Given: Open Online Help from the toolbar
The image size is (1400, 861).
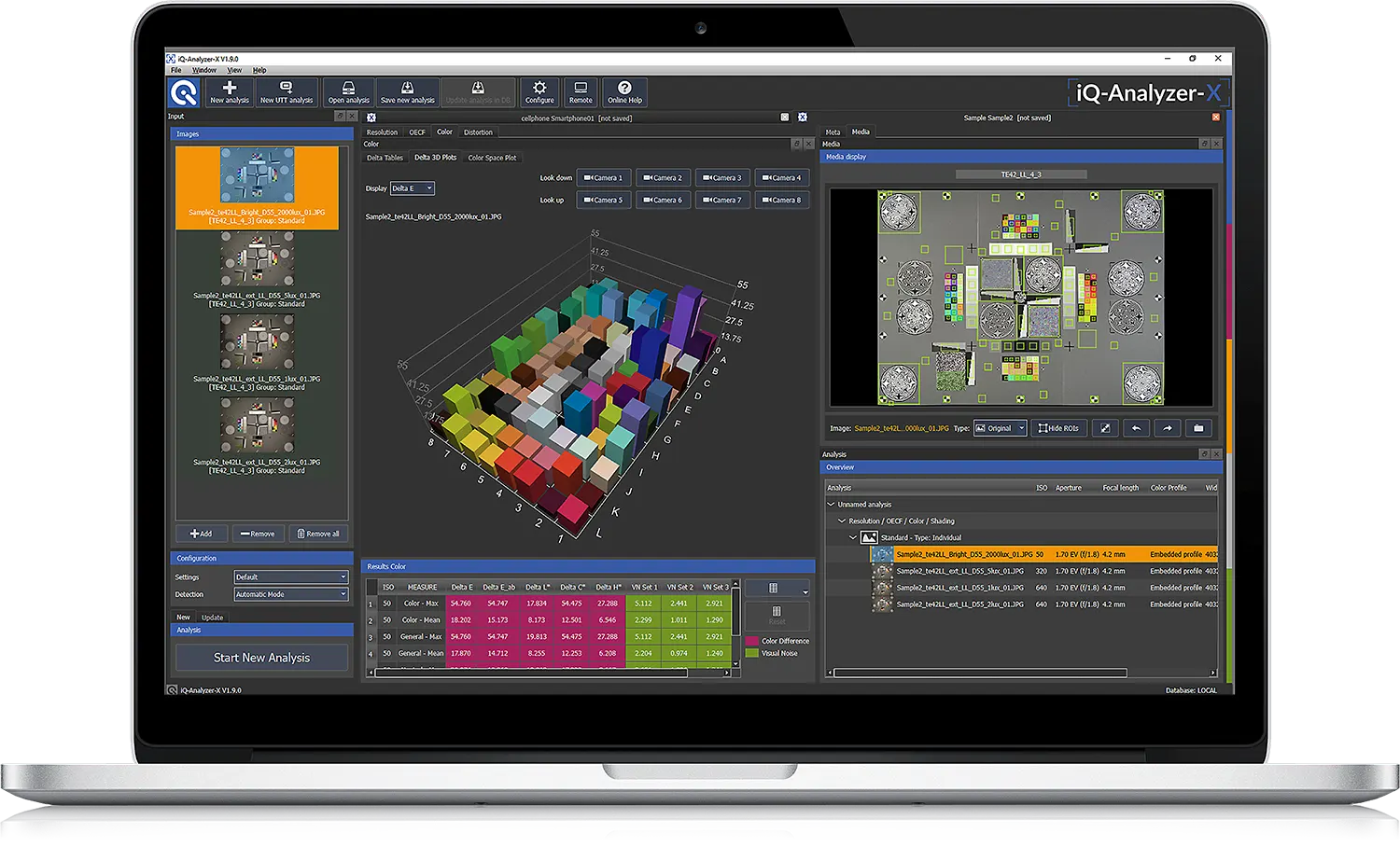Looking at the screenshot, I should tap(624, 92).
